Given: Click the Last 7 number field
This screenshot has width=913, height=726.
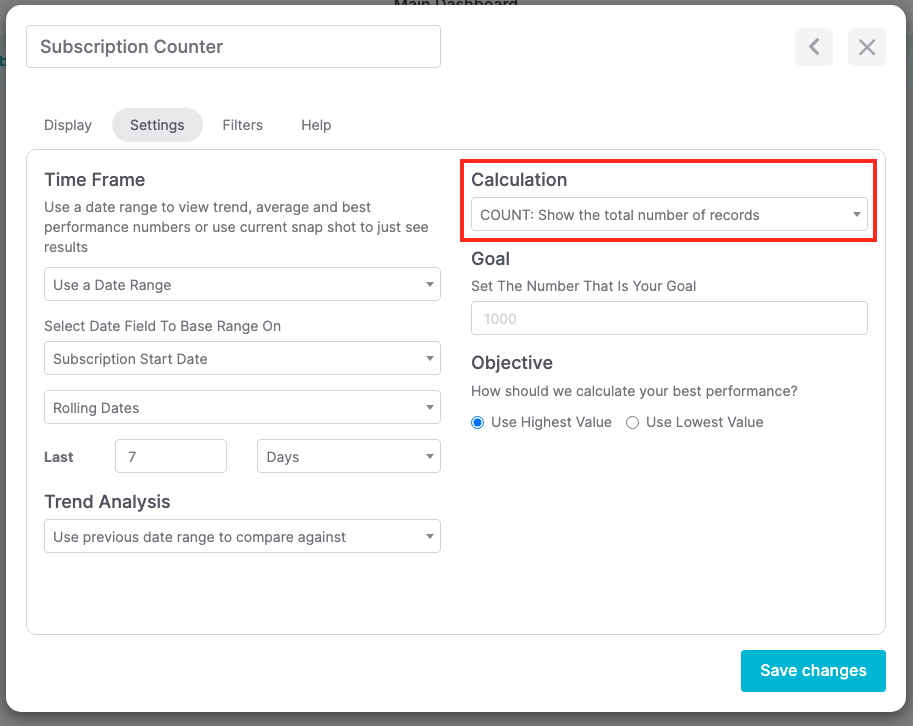Looking at the screenshot, I should coord(170,457).
